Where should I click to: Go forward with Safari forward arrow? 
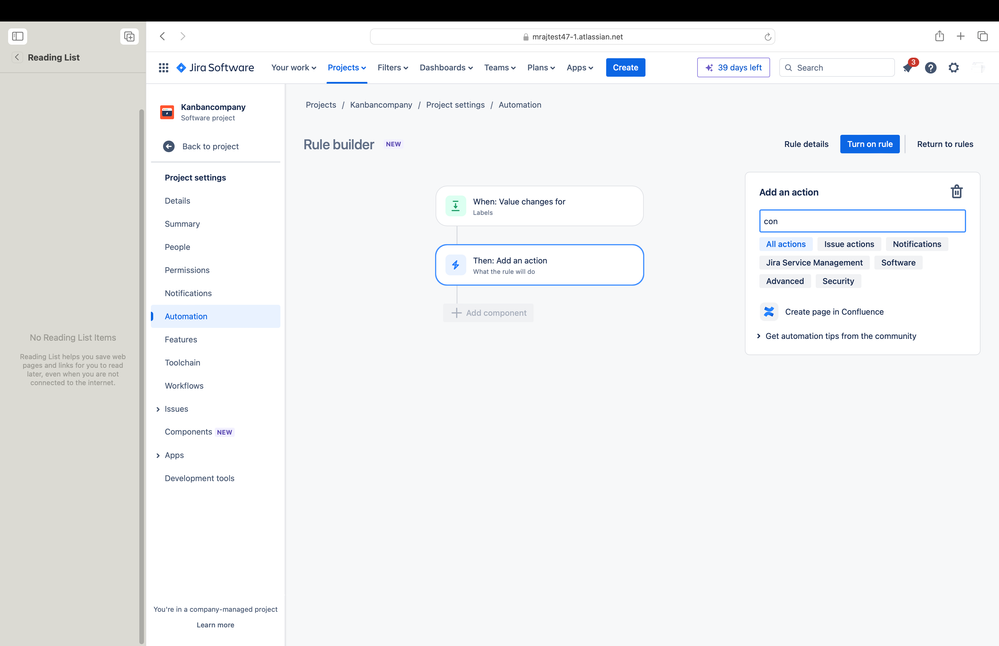pos(183,36)
